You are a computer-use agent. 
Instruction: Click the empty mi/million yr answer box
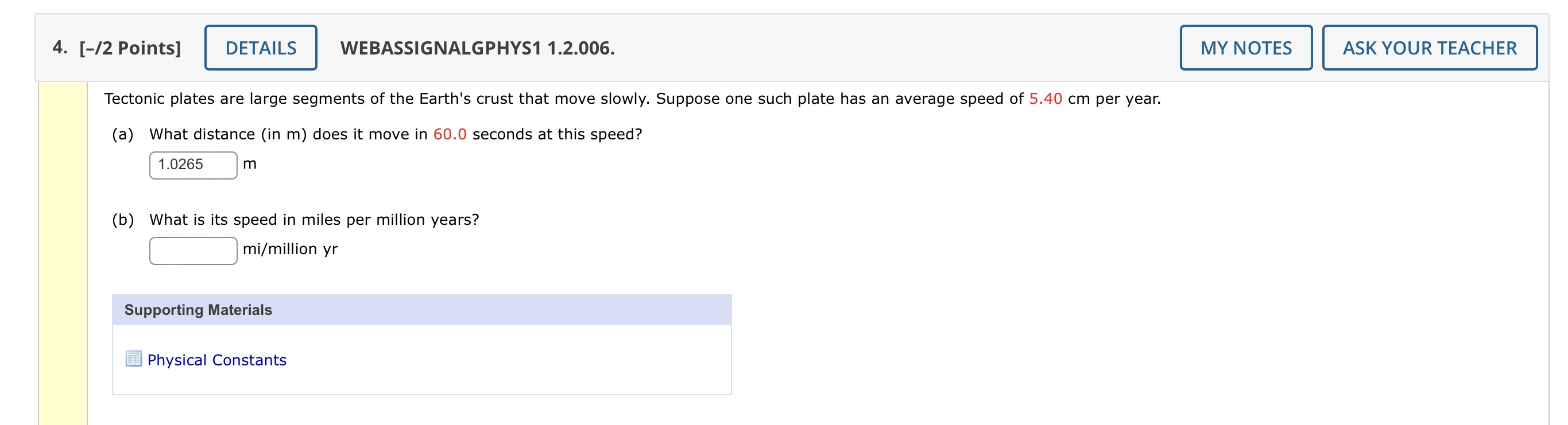pos(192,249)
